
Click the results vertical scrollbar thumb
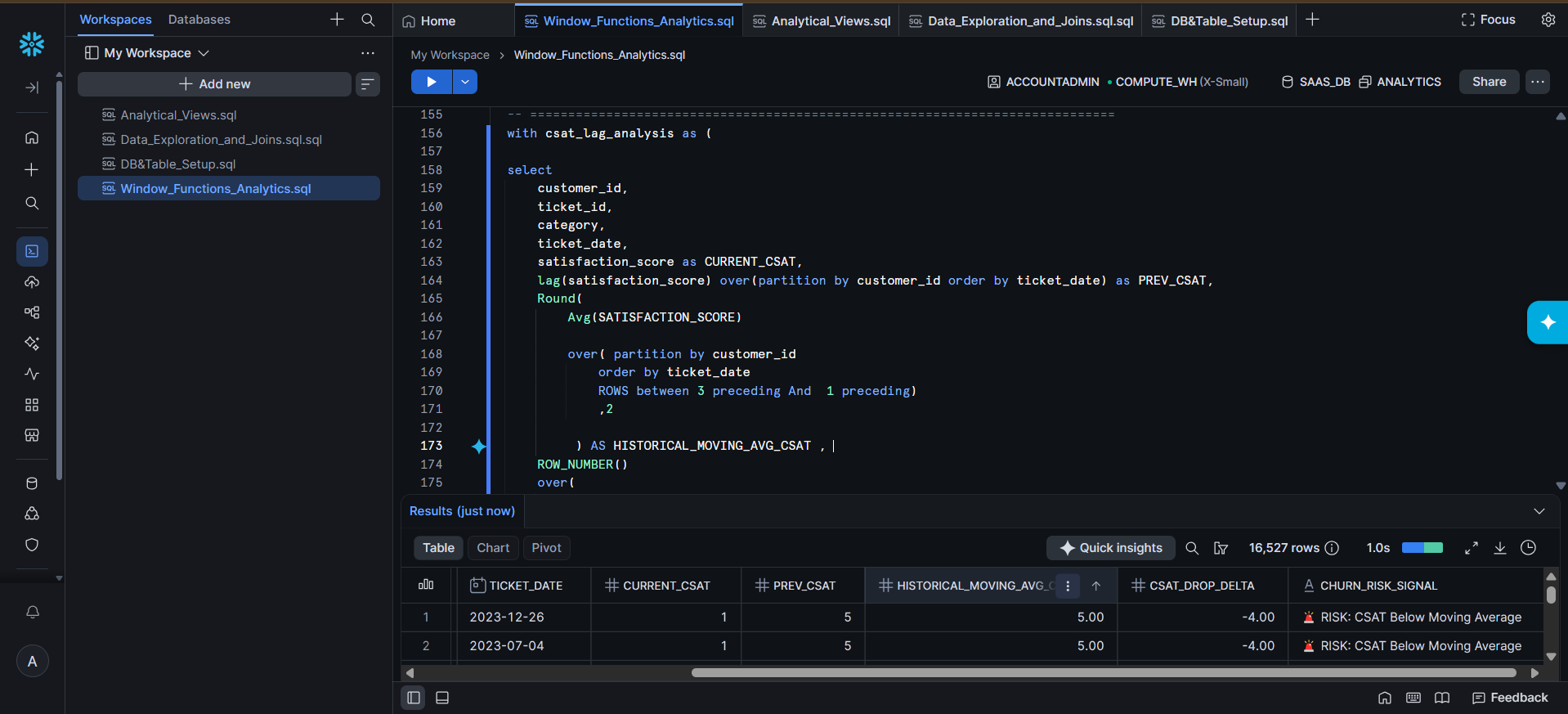[1551, 595]
